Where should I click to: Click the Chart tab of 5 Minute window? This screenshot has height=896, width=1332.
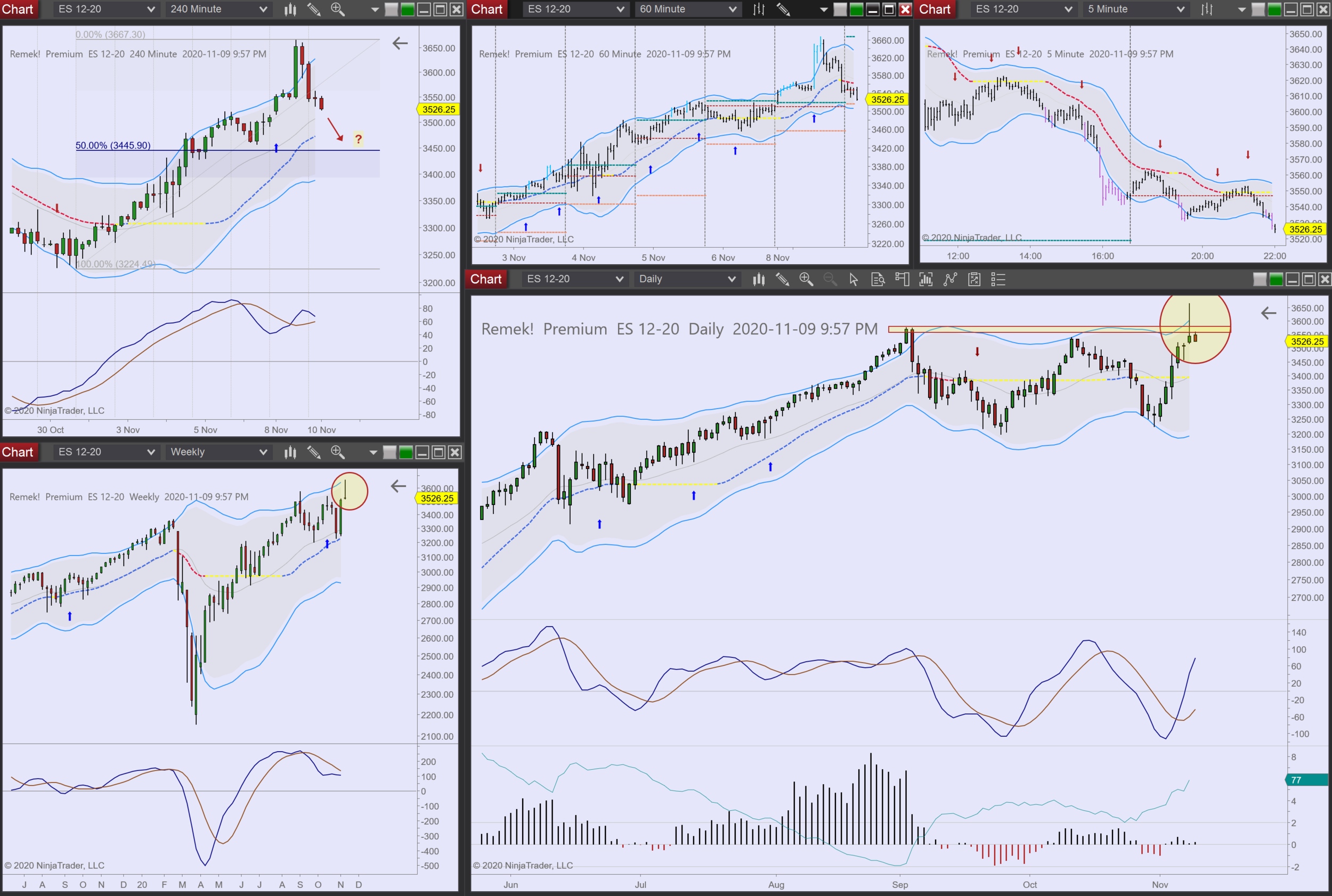pos(935,9)
